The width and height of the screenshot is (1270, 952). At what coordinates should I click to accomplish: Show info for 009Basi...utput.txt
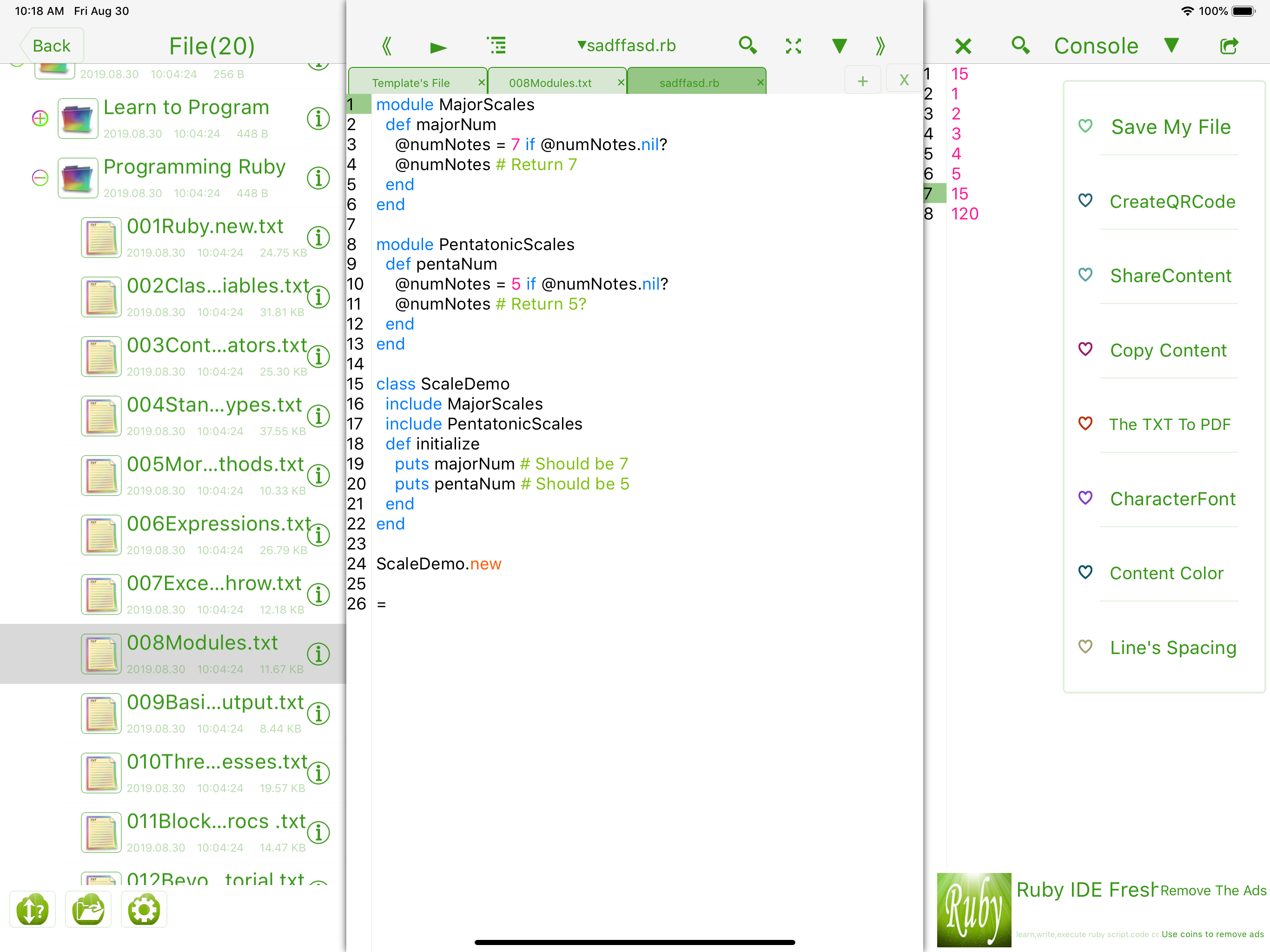[318, 714]
